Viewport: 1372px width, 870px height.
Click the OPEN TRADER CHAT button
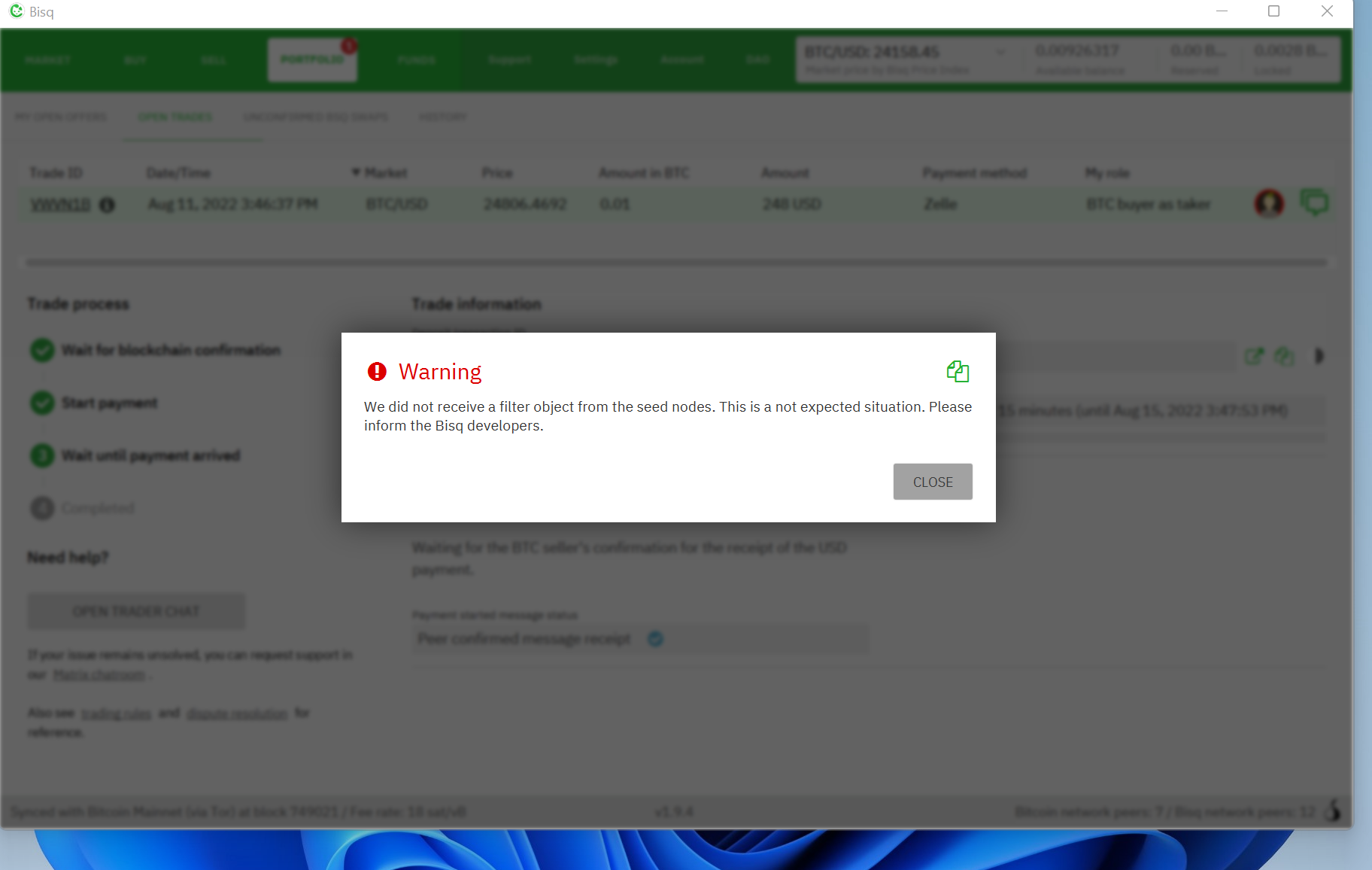136,611
